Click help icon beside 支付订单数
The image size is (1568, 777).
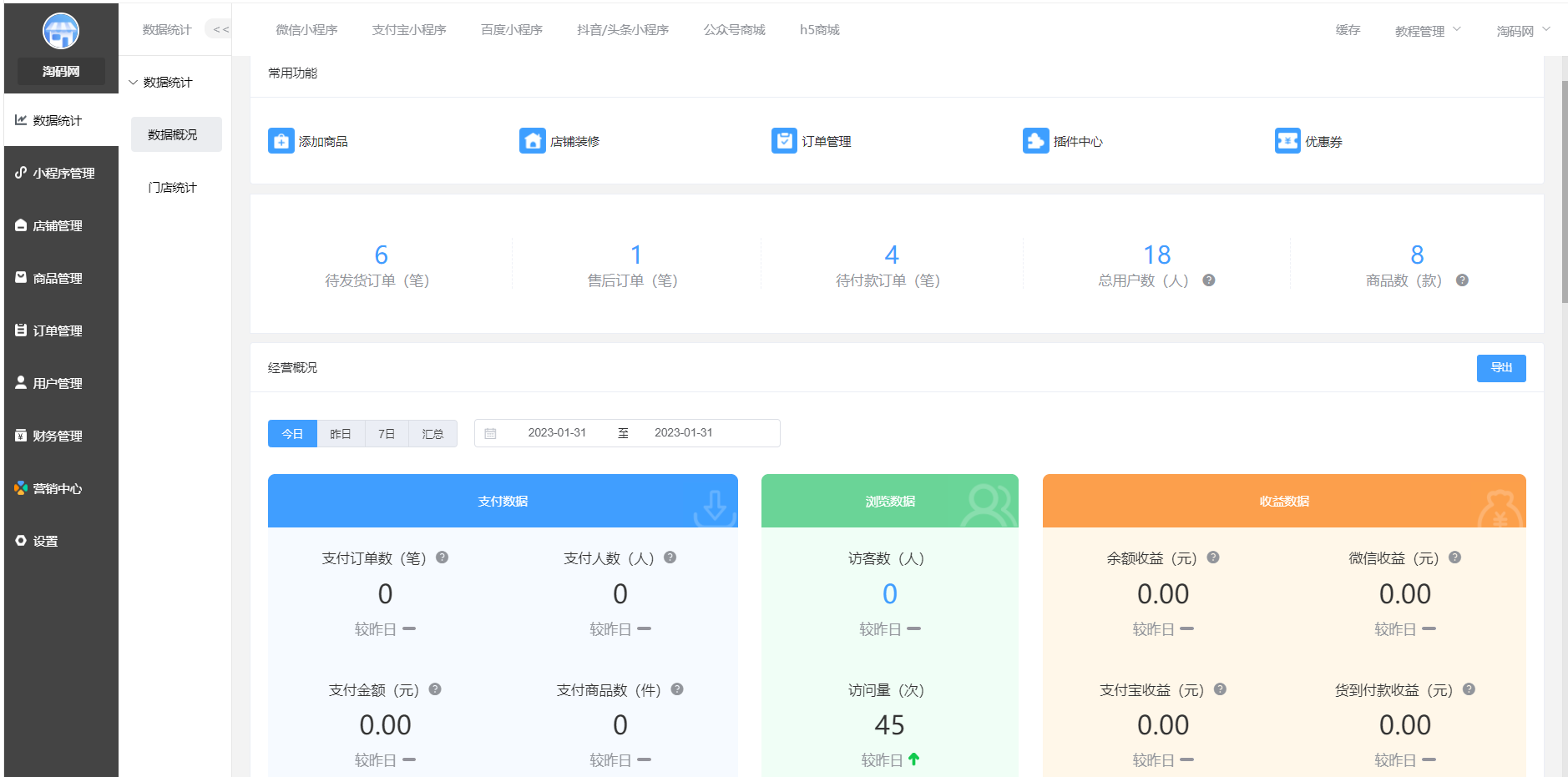click(443, 558)
